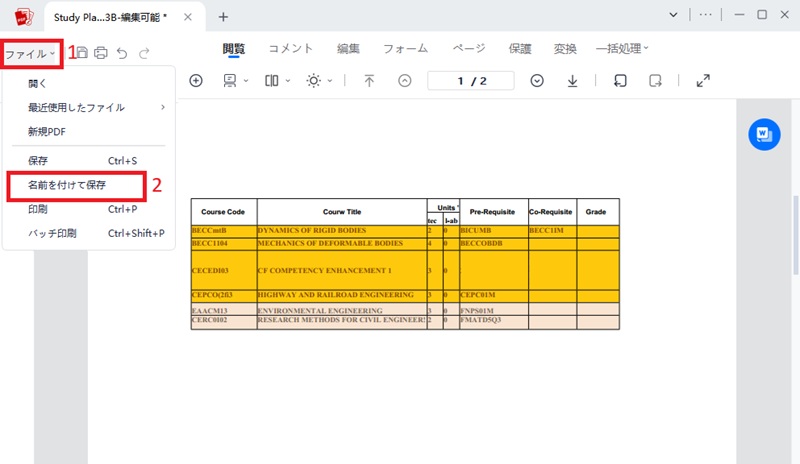Rotate page counterclockwise
This screenshot has width=800, height=464.
[x=620, y=81]
